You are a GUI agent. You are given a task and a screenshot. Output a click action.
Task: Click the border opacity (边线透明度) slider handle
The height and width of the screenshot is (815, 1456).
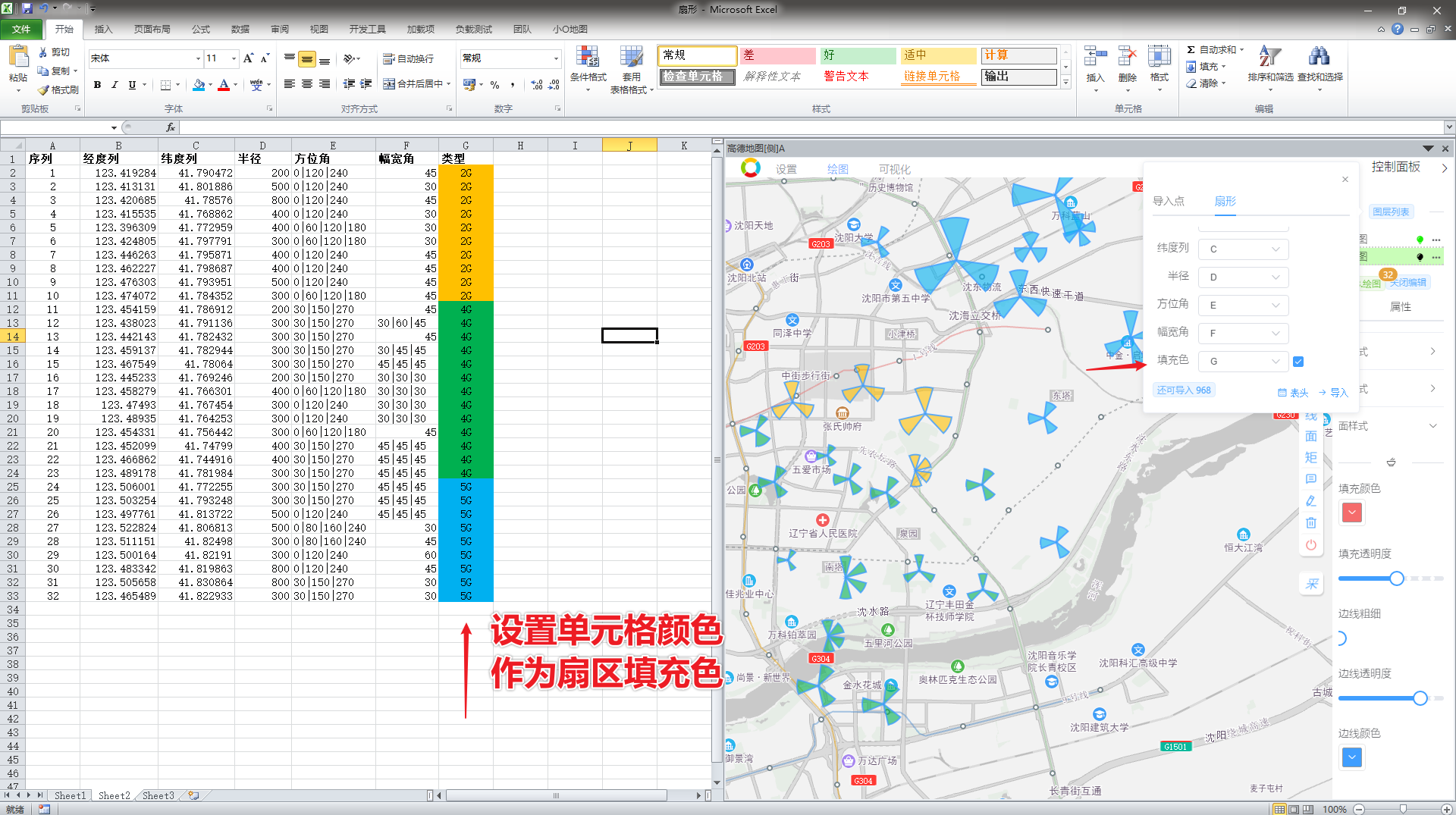pos(1420,698)
